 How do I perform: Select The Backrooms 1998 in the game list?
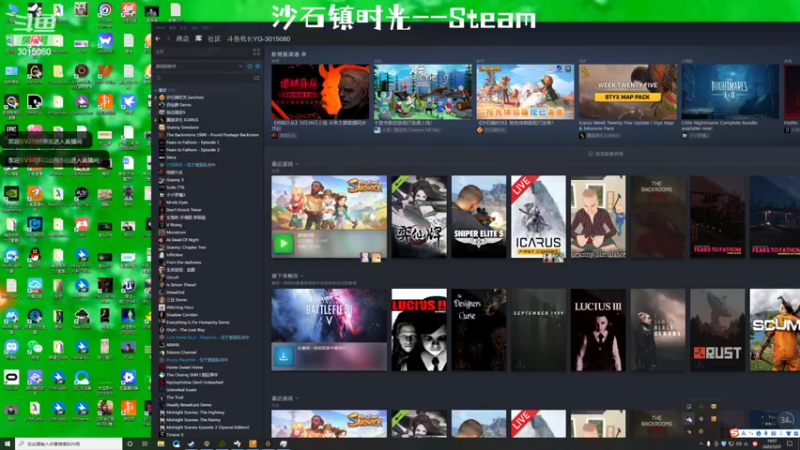click(x=212, y=135)
